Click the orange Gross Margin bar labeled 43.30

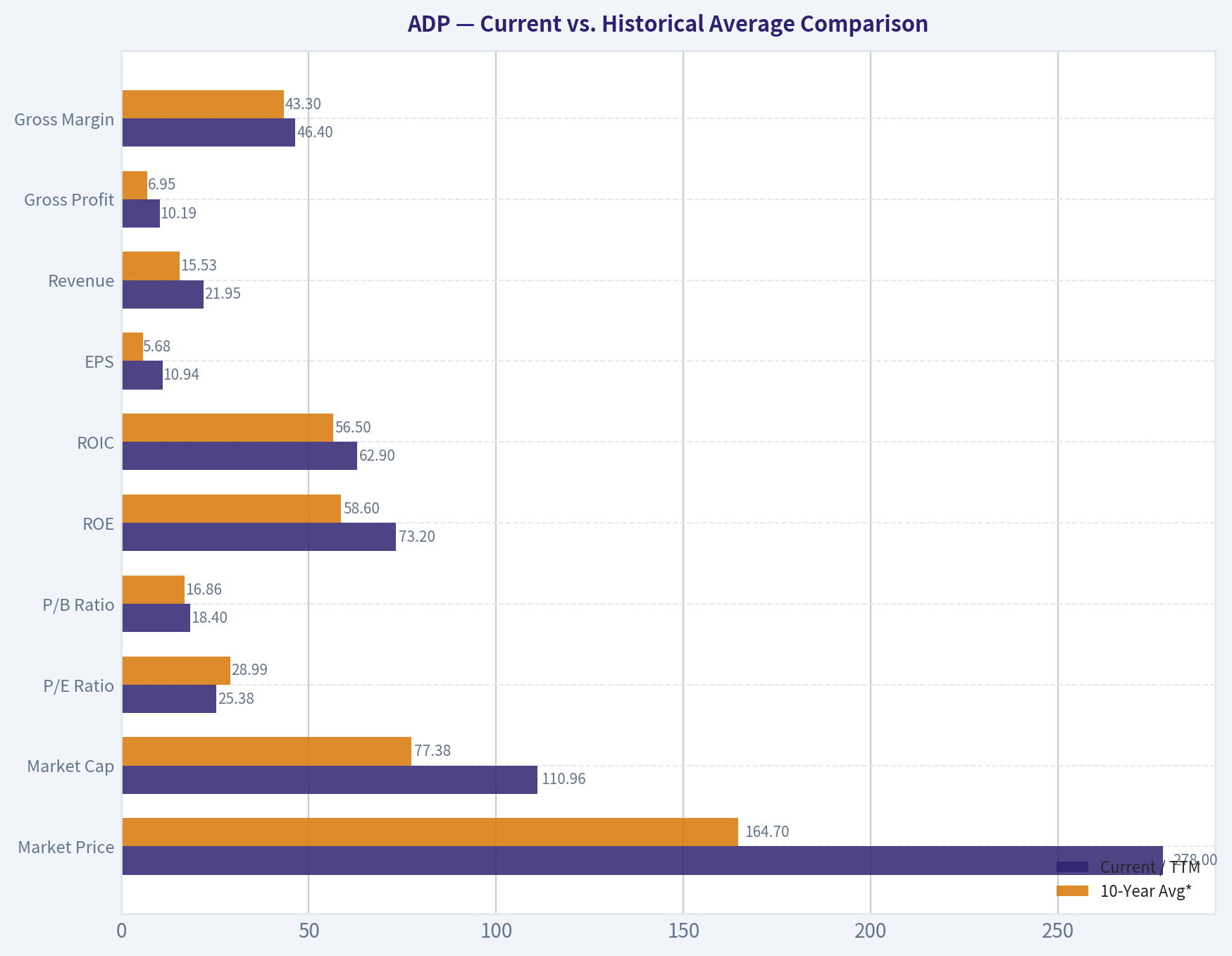coord(203,104)
